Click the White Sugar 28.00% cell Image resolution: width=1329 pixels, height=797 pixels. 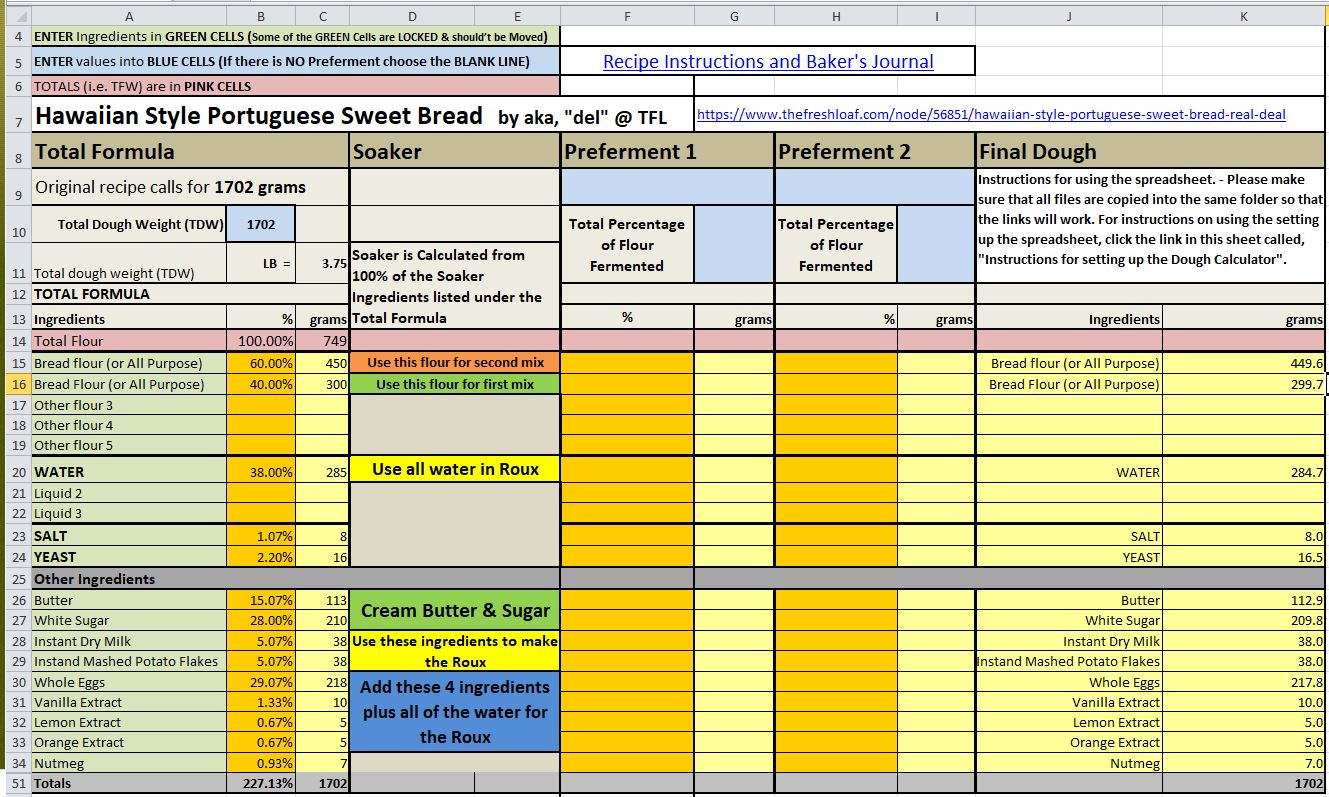tap(261, 621)
